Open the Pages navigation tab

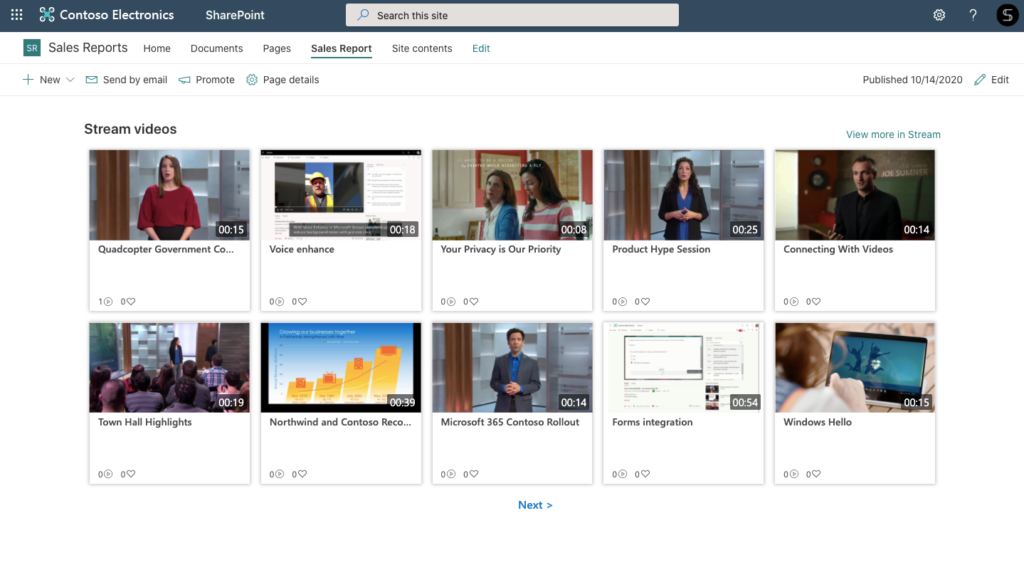[x=277, y=48]
